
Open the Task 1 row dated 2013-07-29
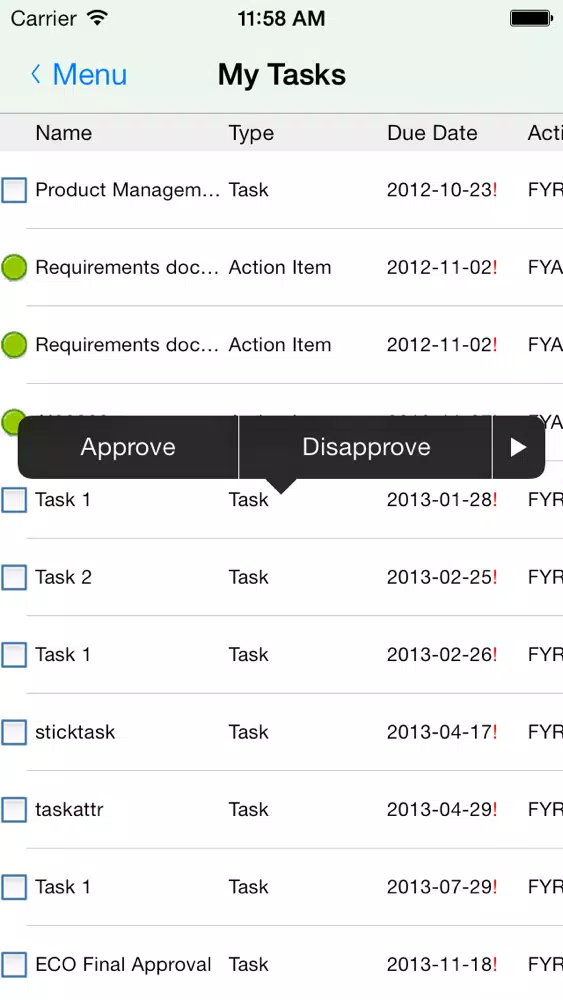pos(281,887)
